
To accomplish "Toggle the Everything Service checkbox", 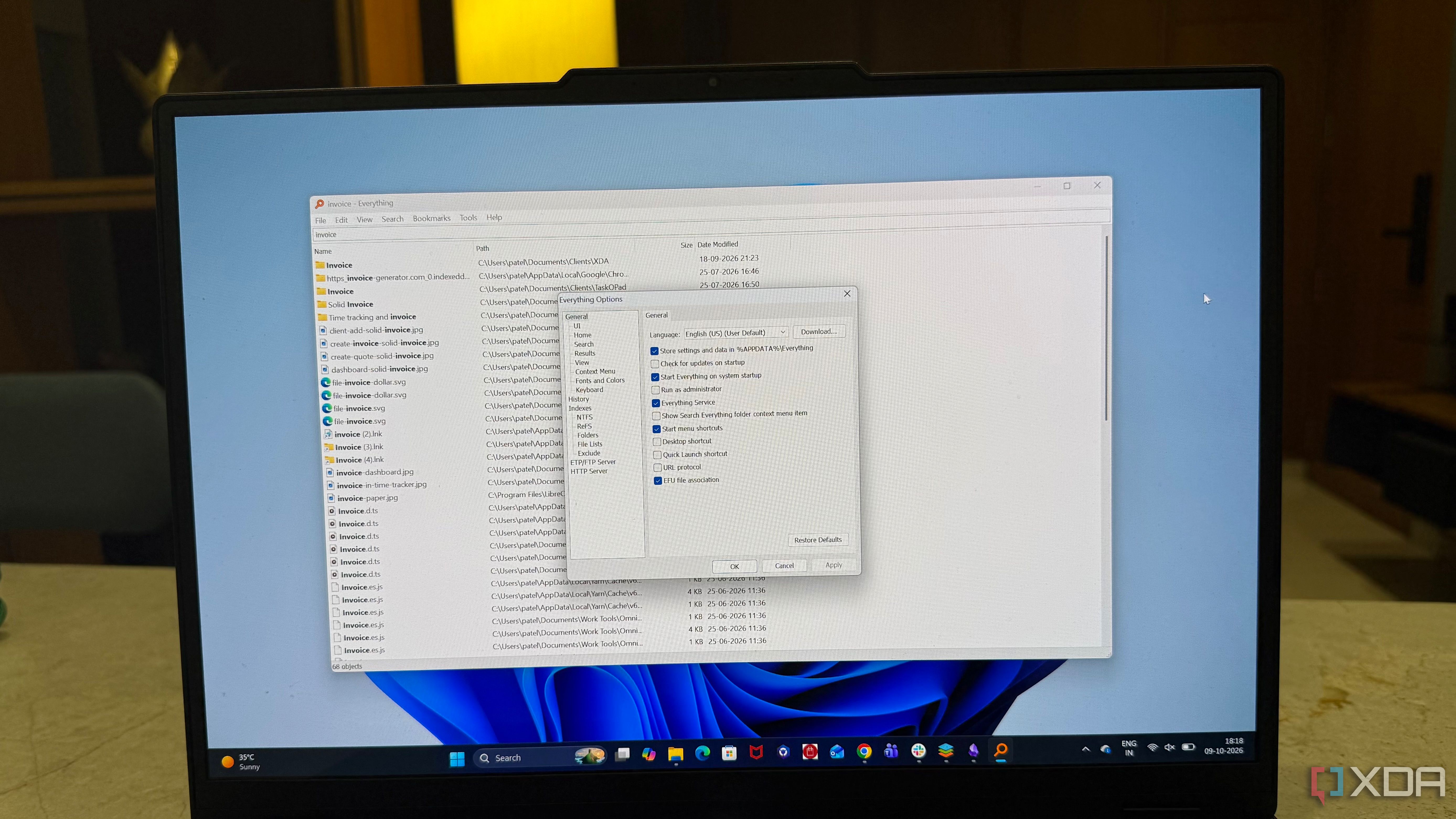I will coord(656,403).
